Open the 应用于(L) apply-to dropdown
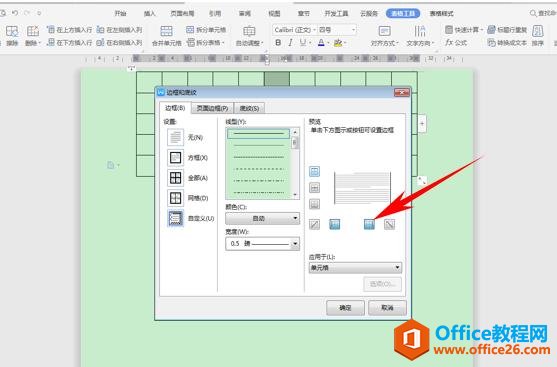This screenshot has width=557, height=367. click(x=355, y=268)
